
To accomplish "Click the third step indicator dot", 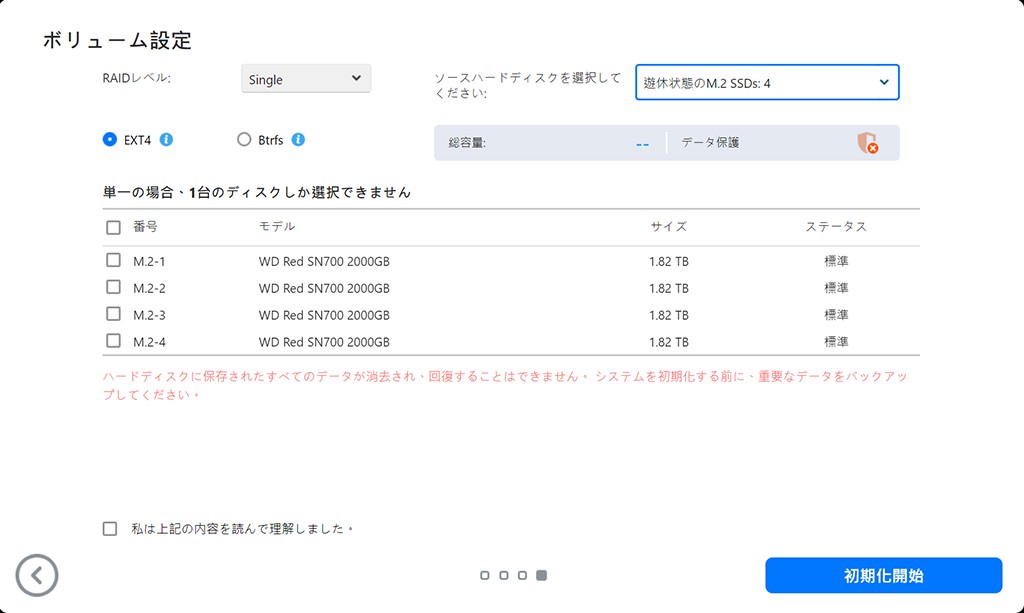I will (523, 576).
